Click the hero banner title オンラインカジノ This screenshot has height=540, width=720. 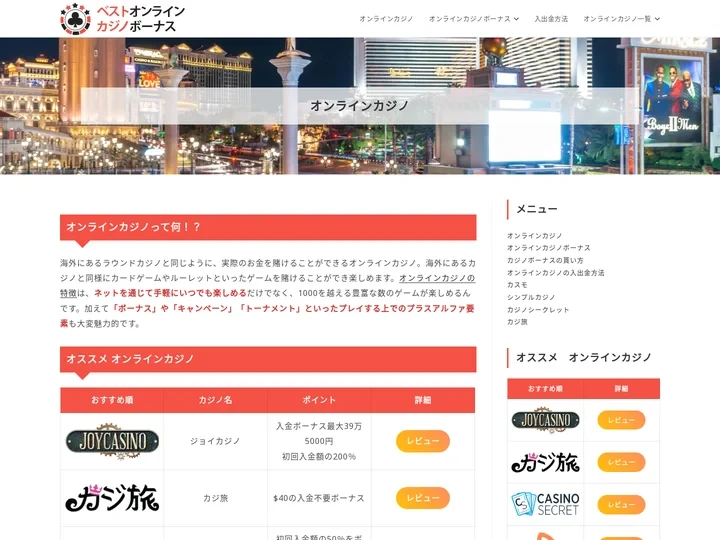(x=360, y=106)
